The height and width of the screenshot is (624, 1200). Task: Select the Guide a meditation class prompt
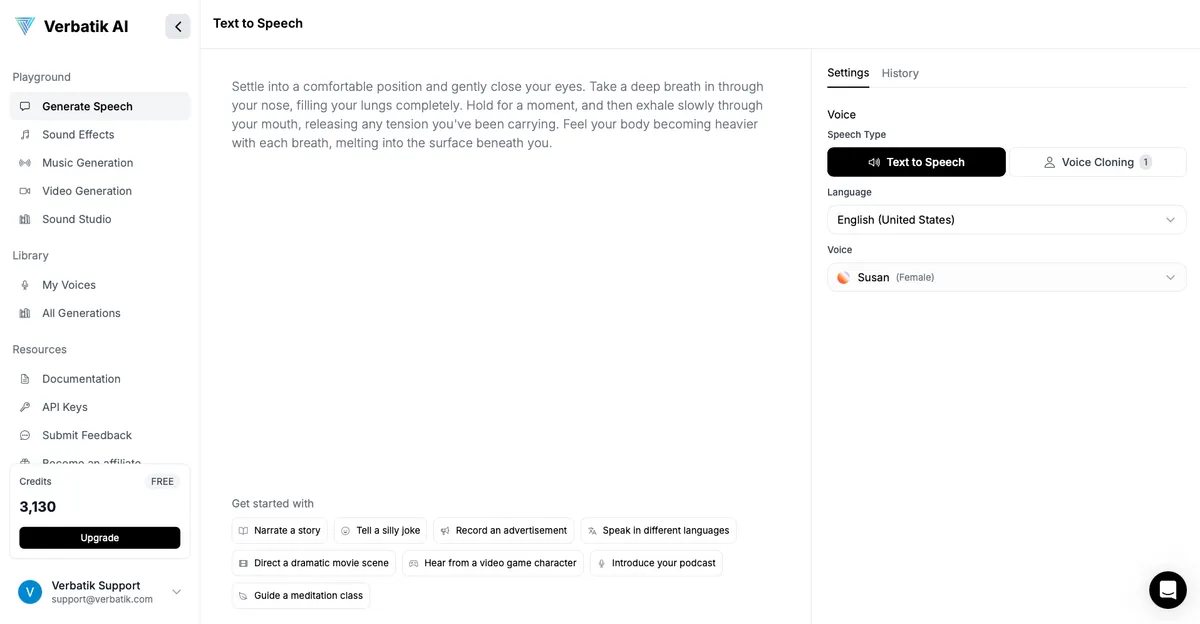click(301, 595)
